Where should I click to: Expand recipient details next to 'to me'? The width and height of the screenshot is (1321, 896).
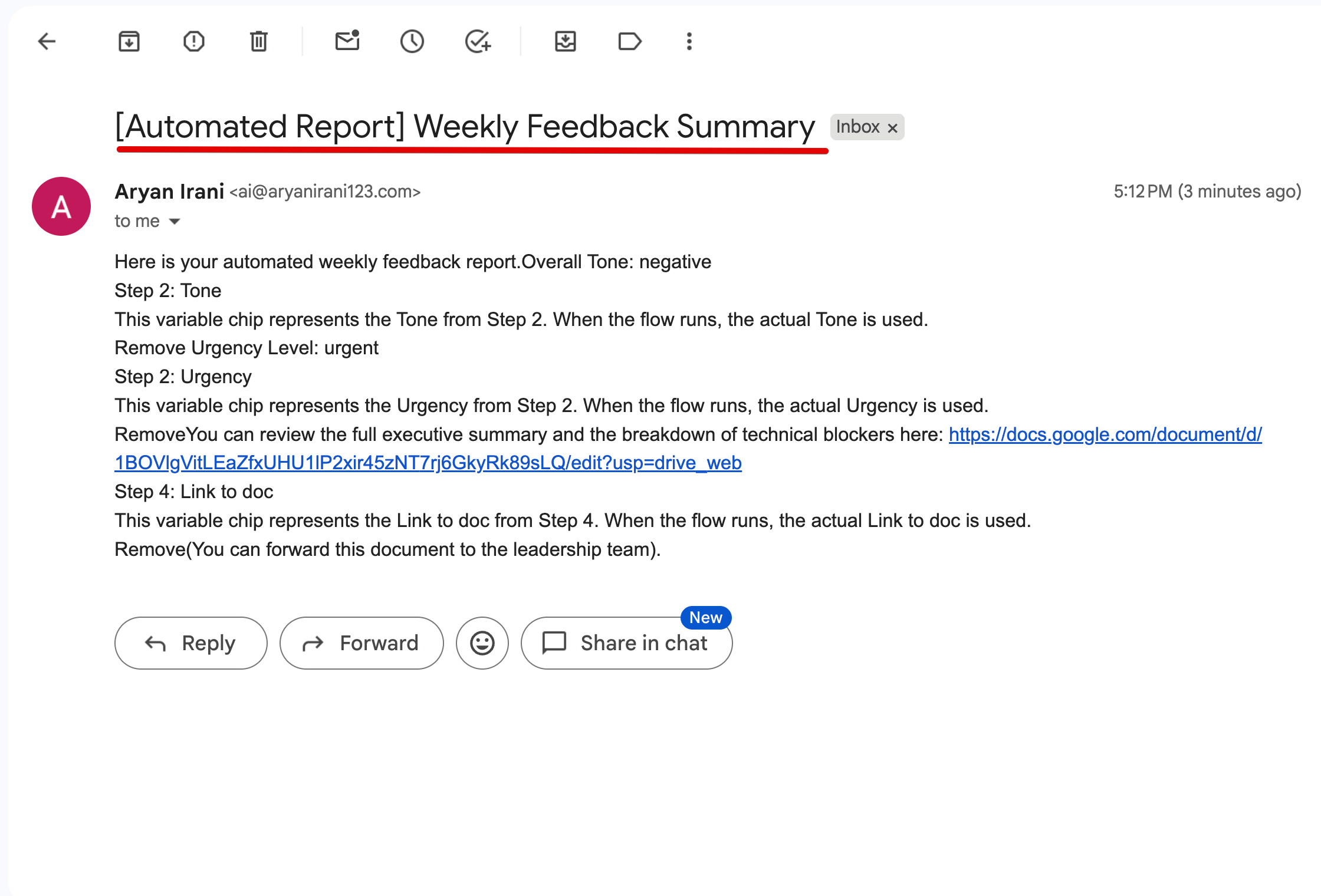175,221
